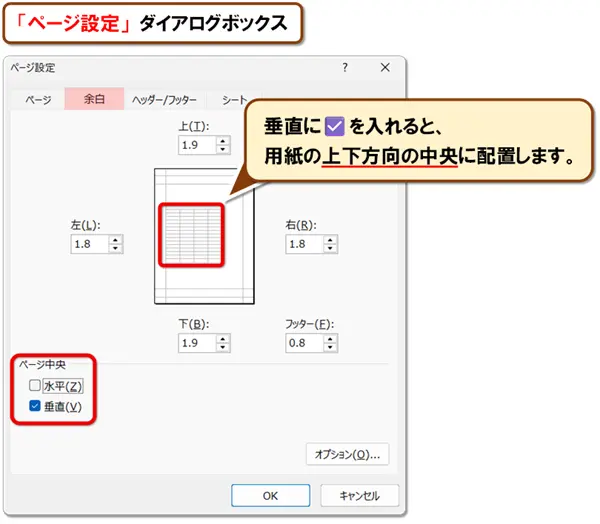The width and height of the screenshot is (600, 524).
Task: Decrease the フッター(F) footer value
Action: pos(330,348)
